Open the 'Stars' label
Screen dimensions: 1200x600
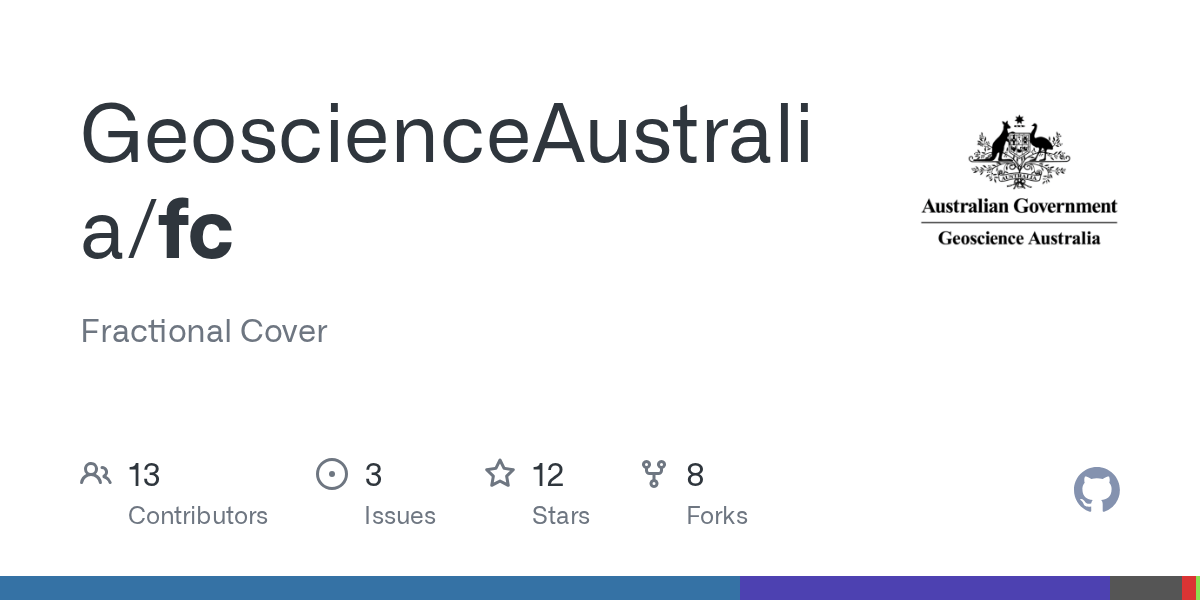[561, 516]
